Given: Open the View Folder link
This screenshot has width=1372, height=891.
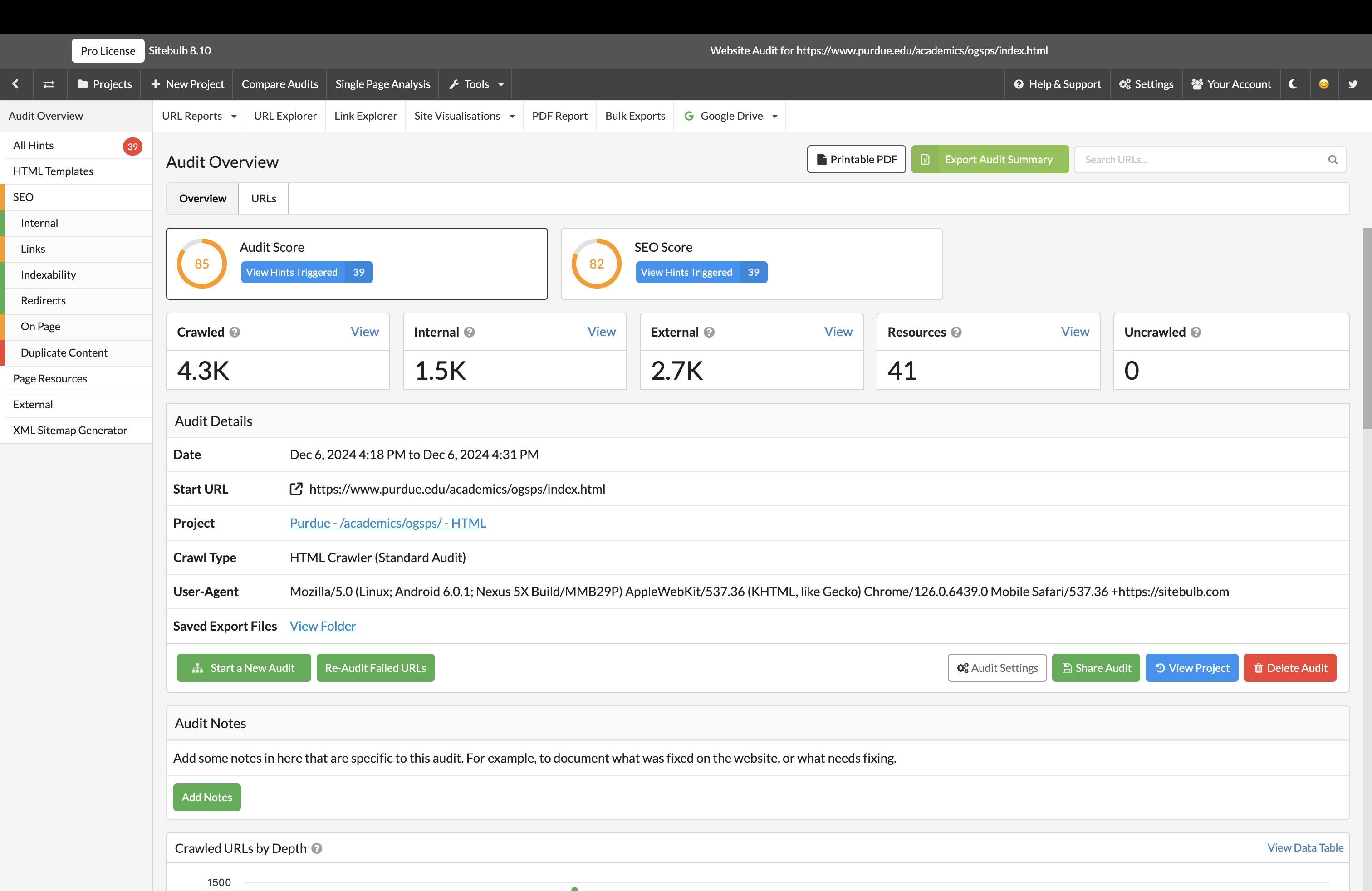Looking at the screenshot, I should click(323, 626).
